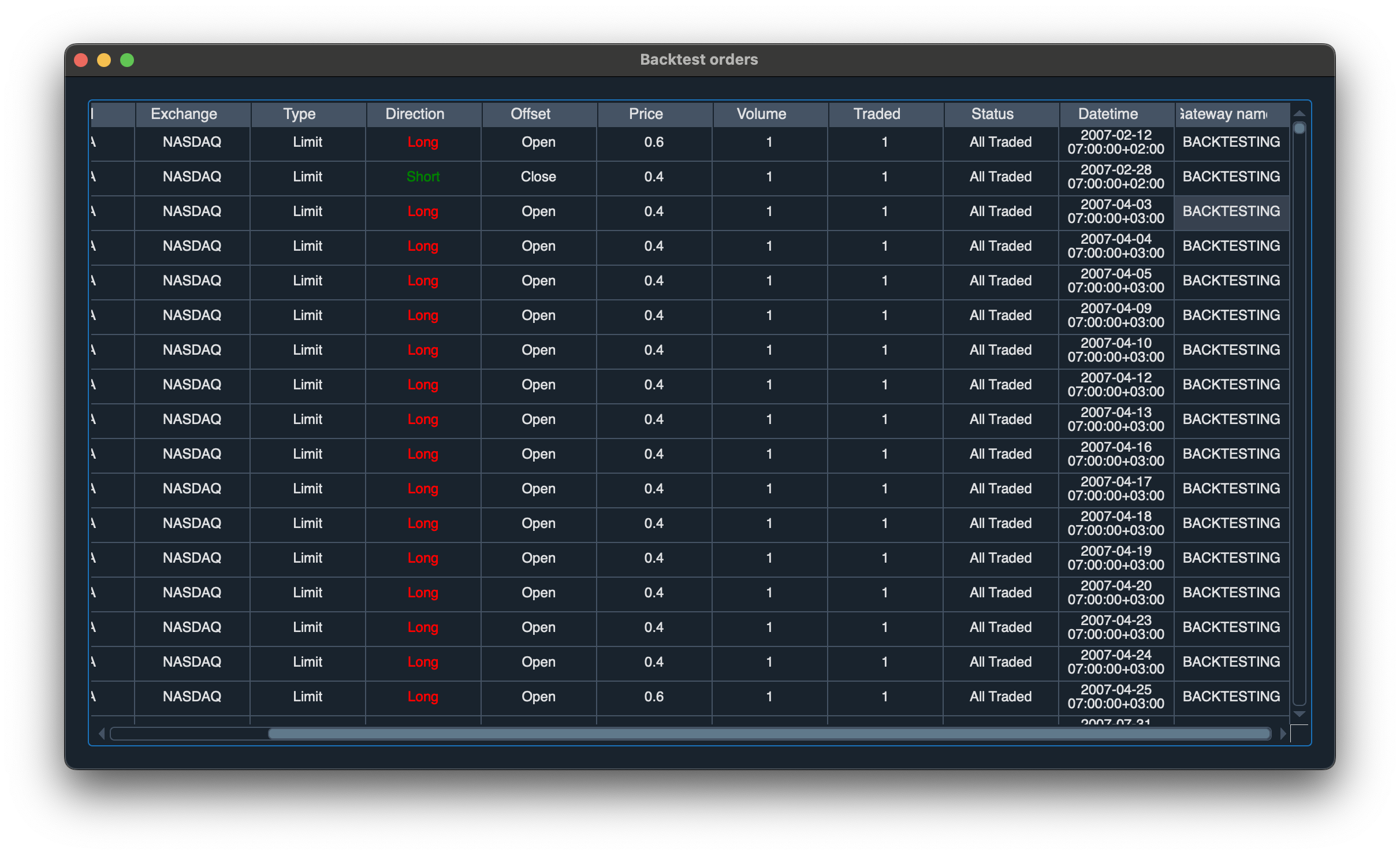Click the horizontal scrollbar left arrow

(x=102, y=734)
